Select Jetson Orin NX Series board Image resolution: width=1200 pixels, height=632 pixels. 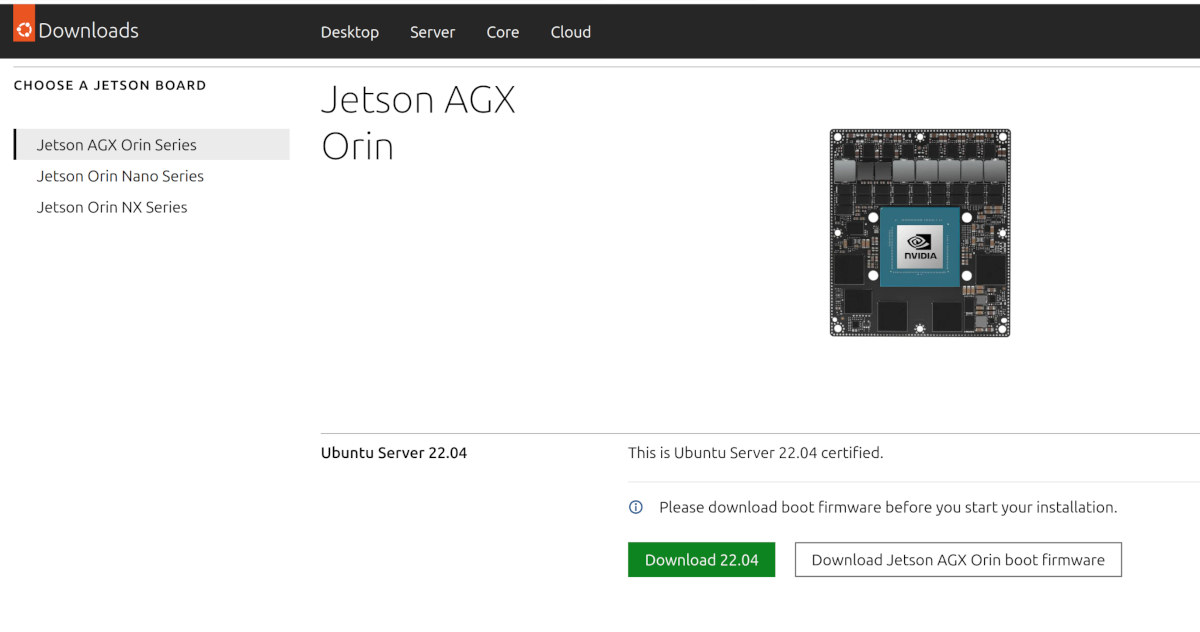pyautogui.click(x=112, y=207)
